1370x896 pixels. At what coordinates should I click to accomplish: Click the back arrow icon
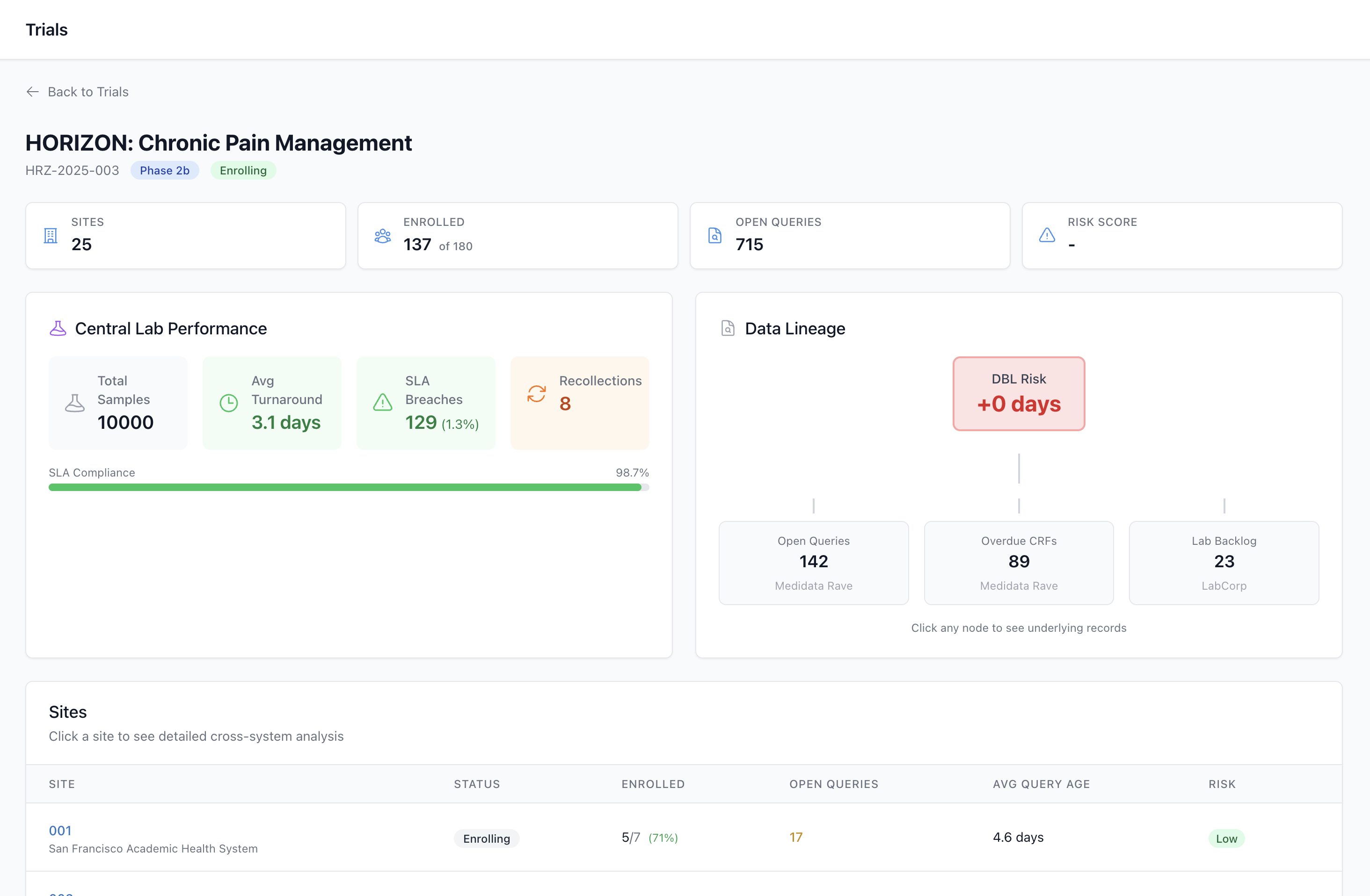pos(33,92)
